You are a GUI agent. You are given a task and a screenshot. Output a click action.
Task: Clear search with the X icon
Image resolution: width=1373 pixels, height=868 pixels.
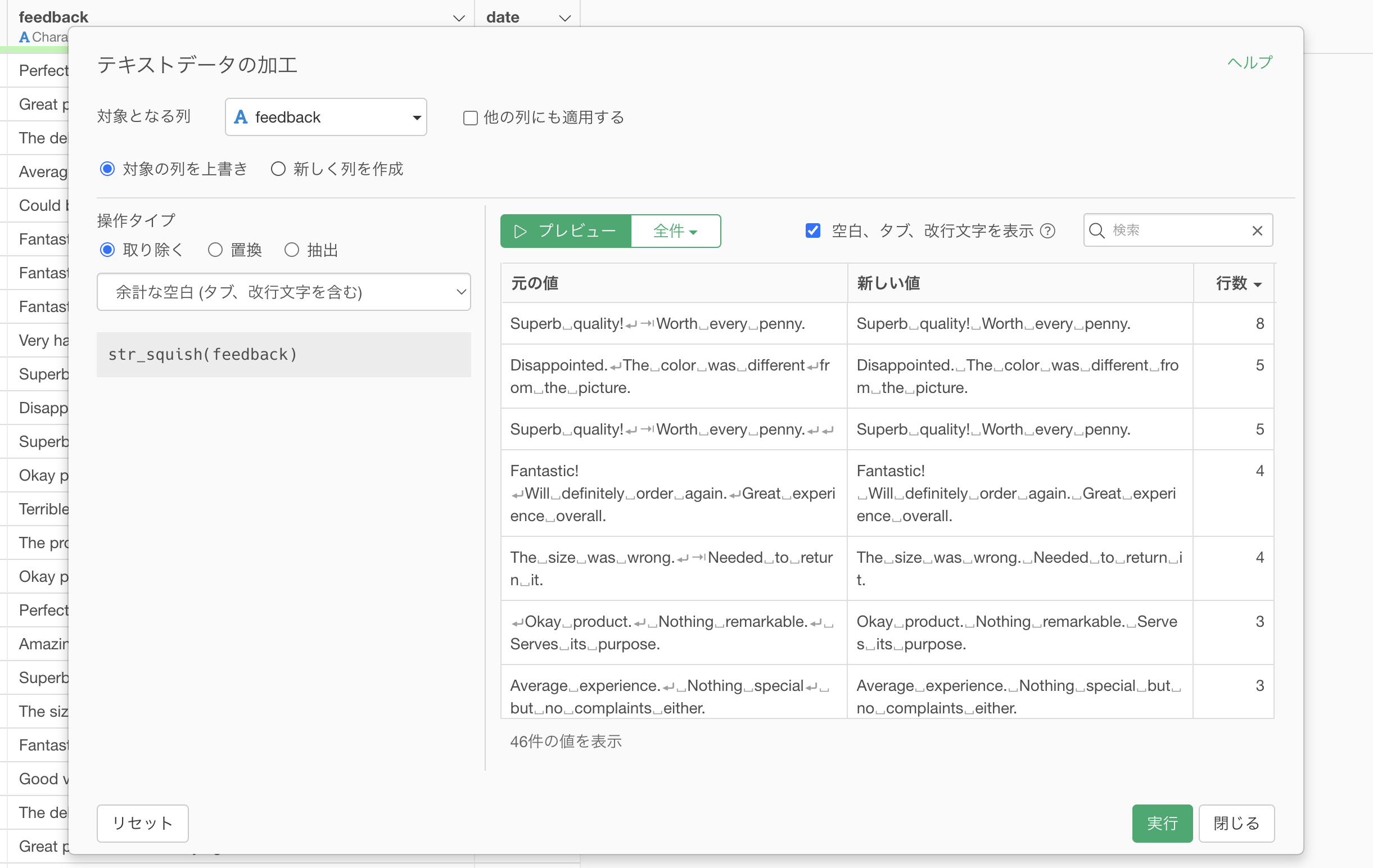[x=1257, y=231]
